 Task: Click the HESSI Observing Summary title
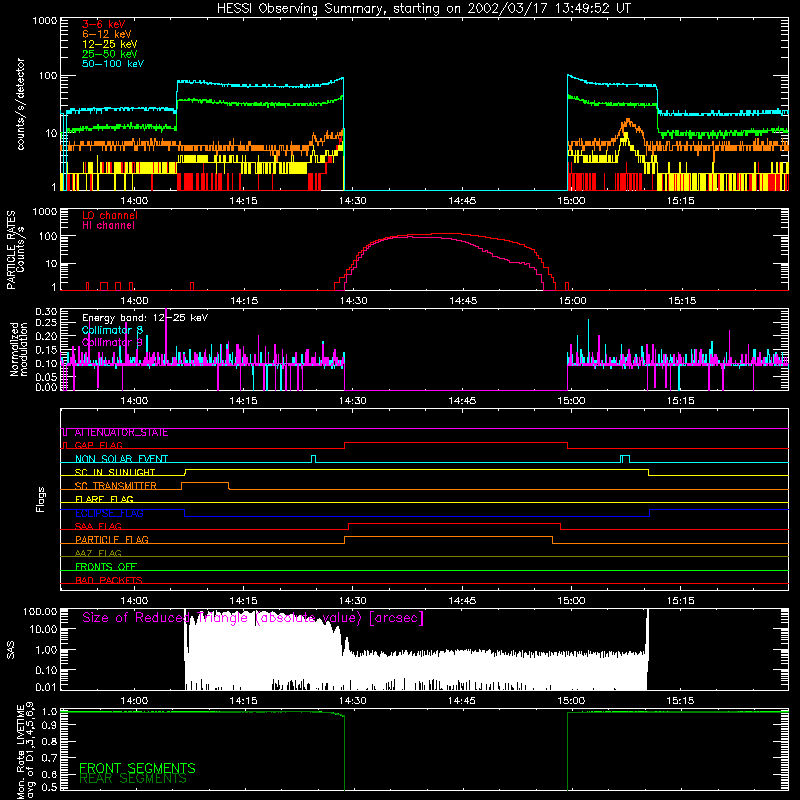(x=424, y=9)
